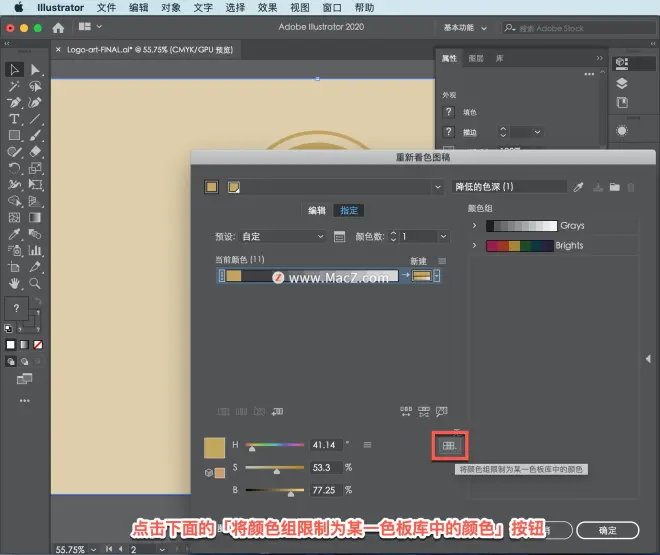
Task: Click default fill and stroke icon
Action: point(8,329)
